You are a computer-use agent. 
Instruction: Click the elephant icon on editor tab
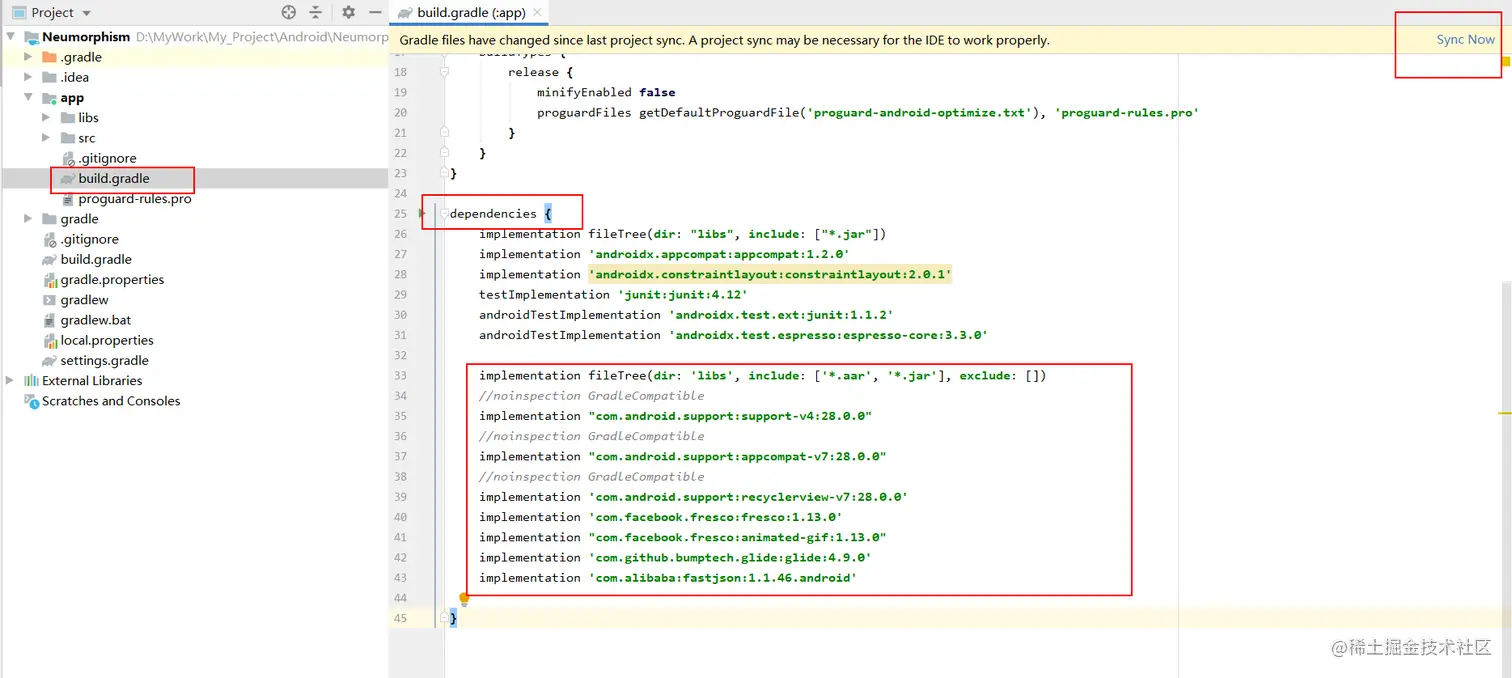point(405,13)
